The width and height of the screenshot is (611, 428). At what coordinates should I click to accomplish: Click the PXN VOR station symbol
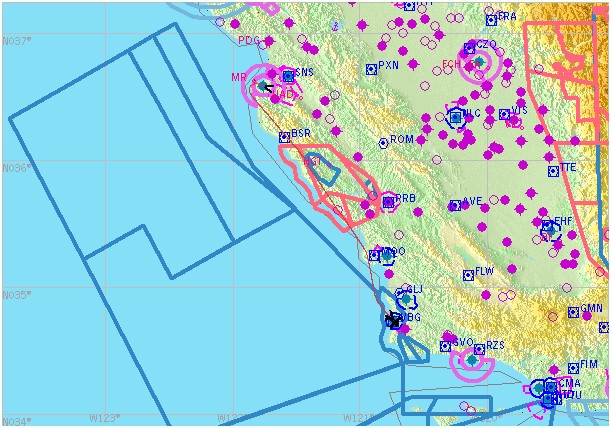tap(372, 69)
